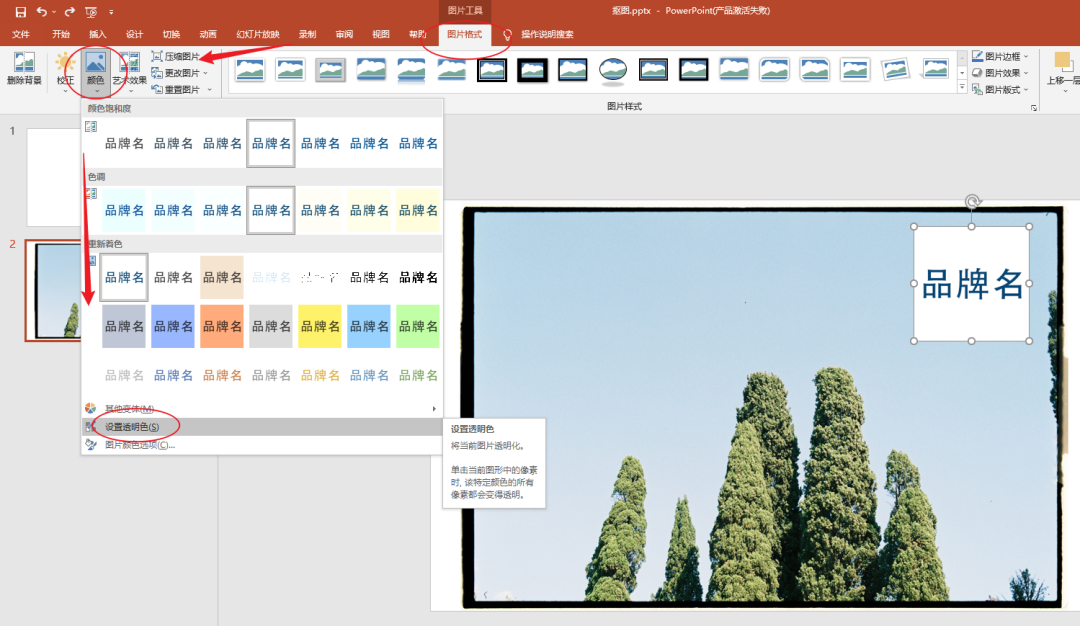Switch to the 帮助 (Help) tab
Image resolution: width=1080 pixels, height=626 pixels.
(417, 34)
